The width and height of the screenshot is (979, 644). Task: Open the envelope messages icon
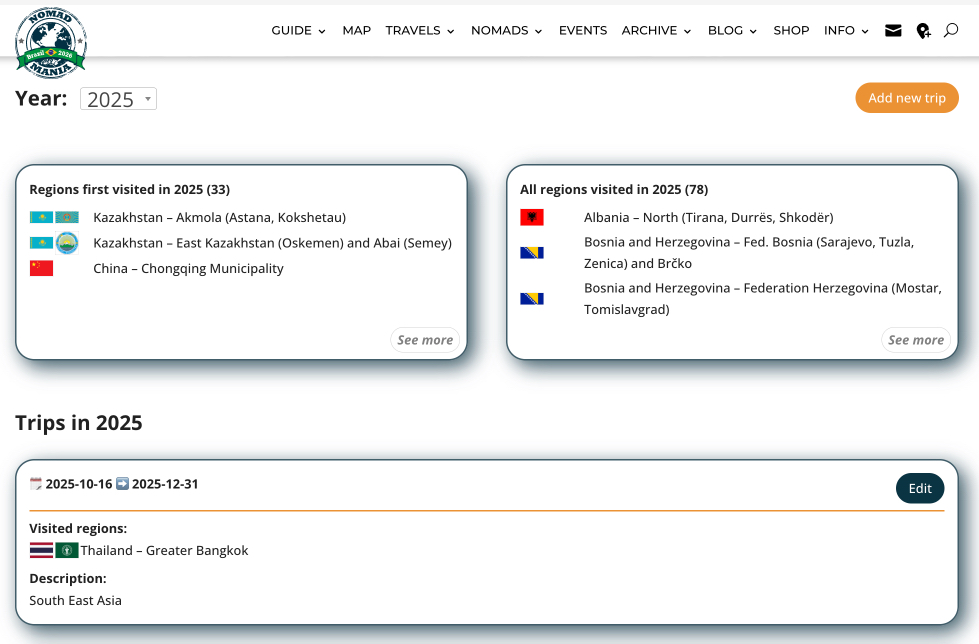click(893, 31)
